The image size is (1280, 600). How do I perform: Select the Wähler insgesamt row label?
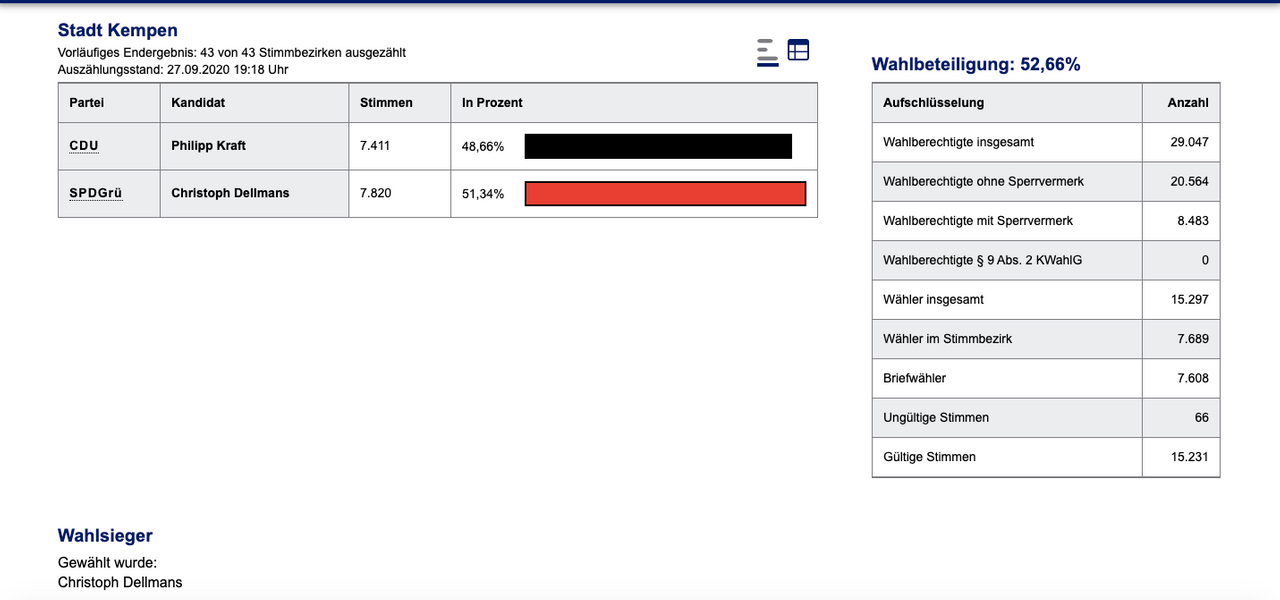934,299
